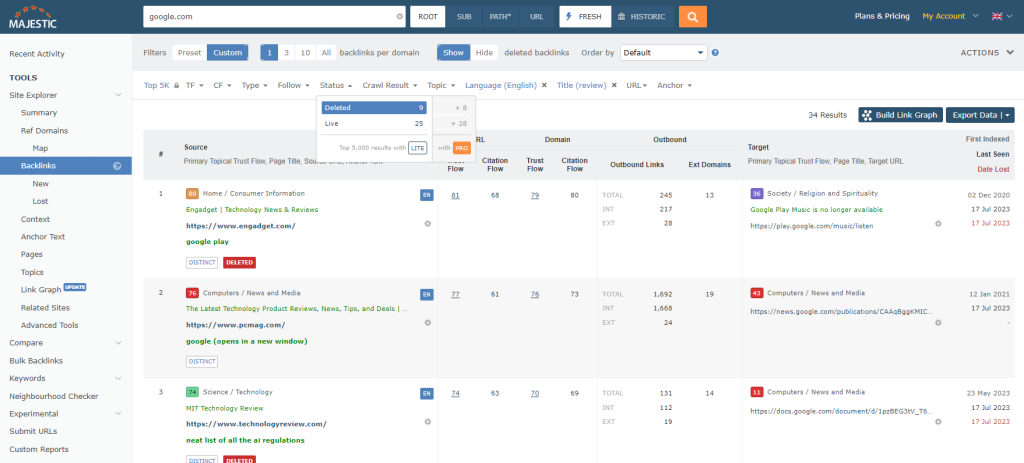Click the UK flag language icon
The image size is (1024, 463).
click(x=997, y=16)
